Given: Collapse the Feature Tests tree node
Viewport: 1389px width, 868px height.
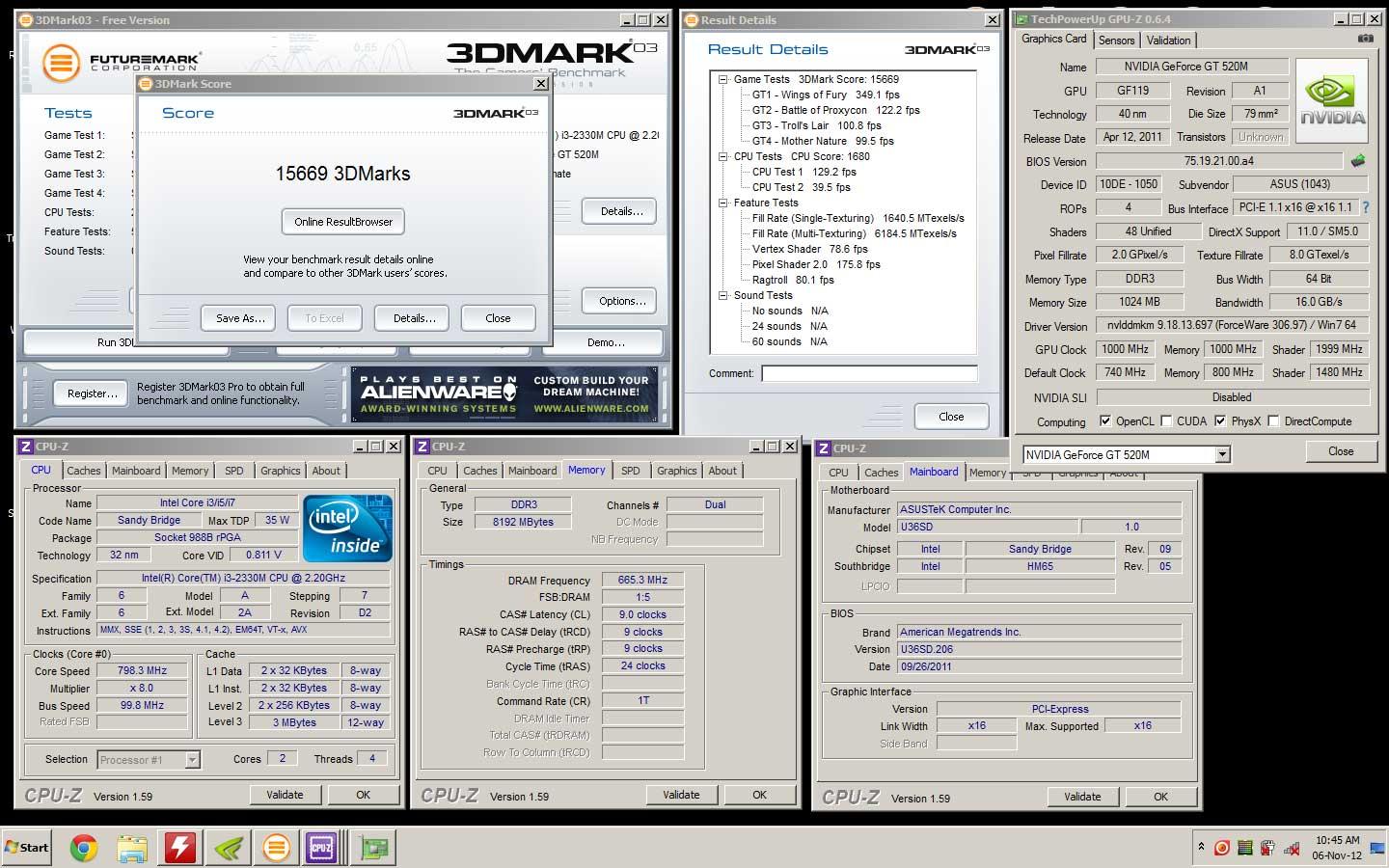Looking at the screenshot, I should click(x=722, y=203).
